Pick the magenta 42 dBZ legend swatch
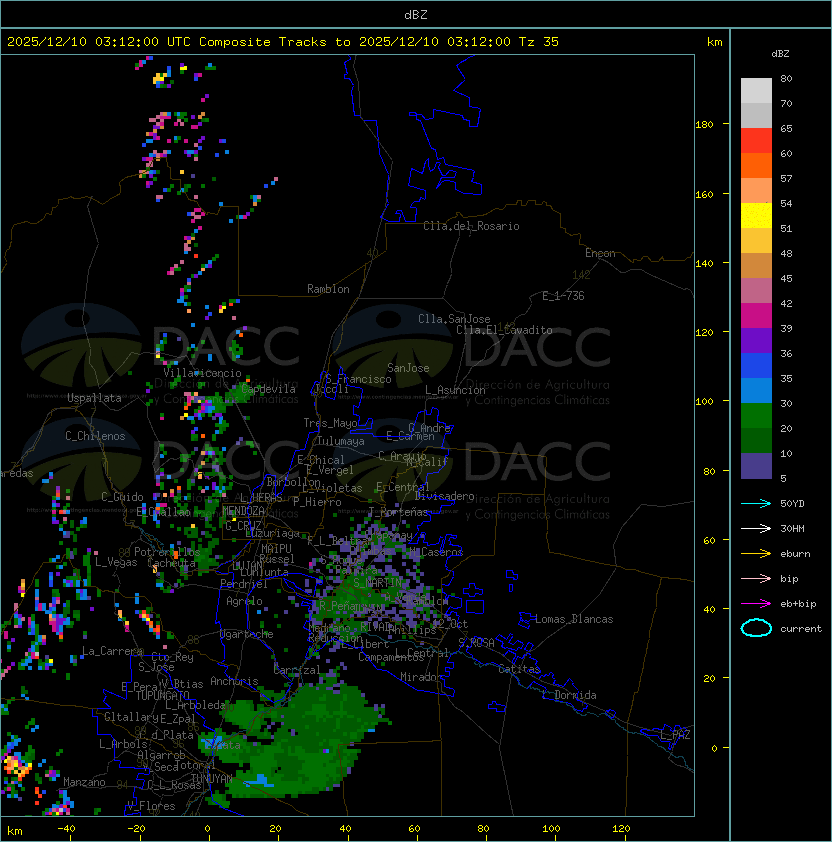The image size is (832, 842). [756, 315]
